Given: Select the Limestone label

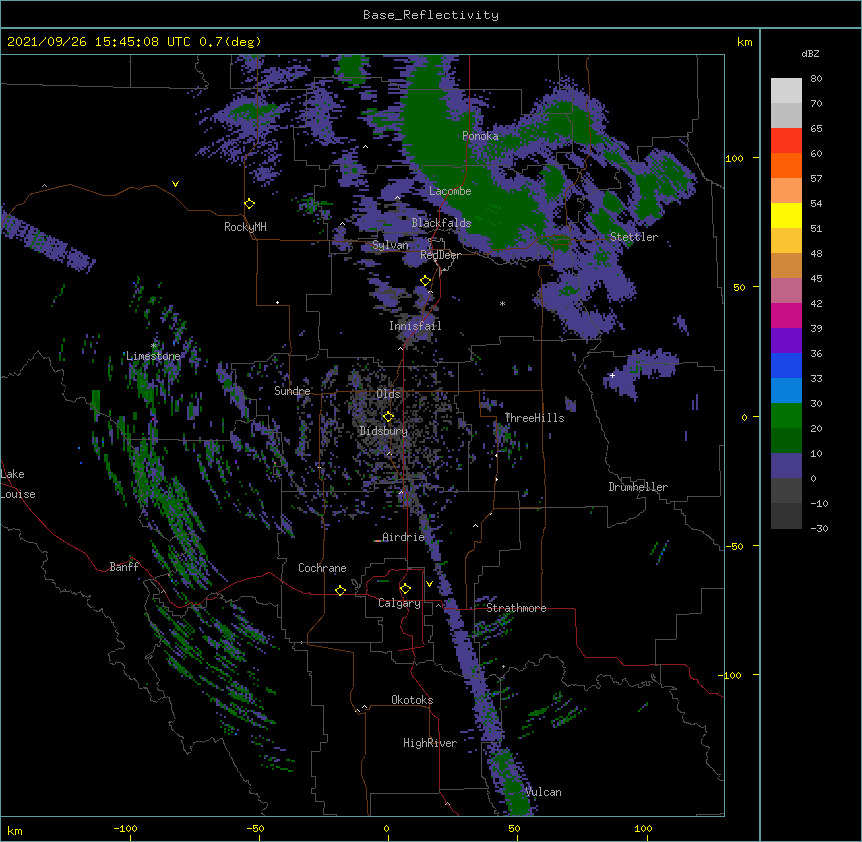Looking at the screenshot, I should click(153, 356).
